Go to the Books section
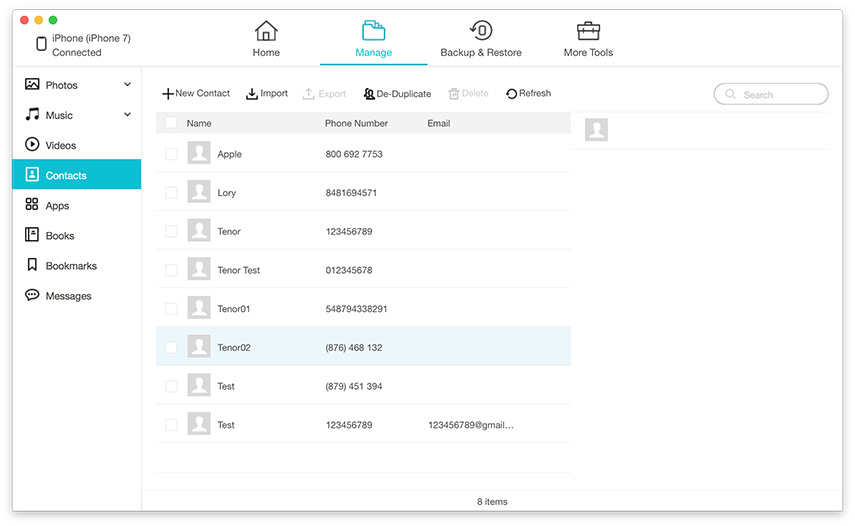Screen dimensions: 855x526 (x=59, y=236)
